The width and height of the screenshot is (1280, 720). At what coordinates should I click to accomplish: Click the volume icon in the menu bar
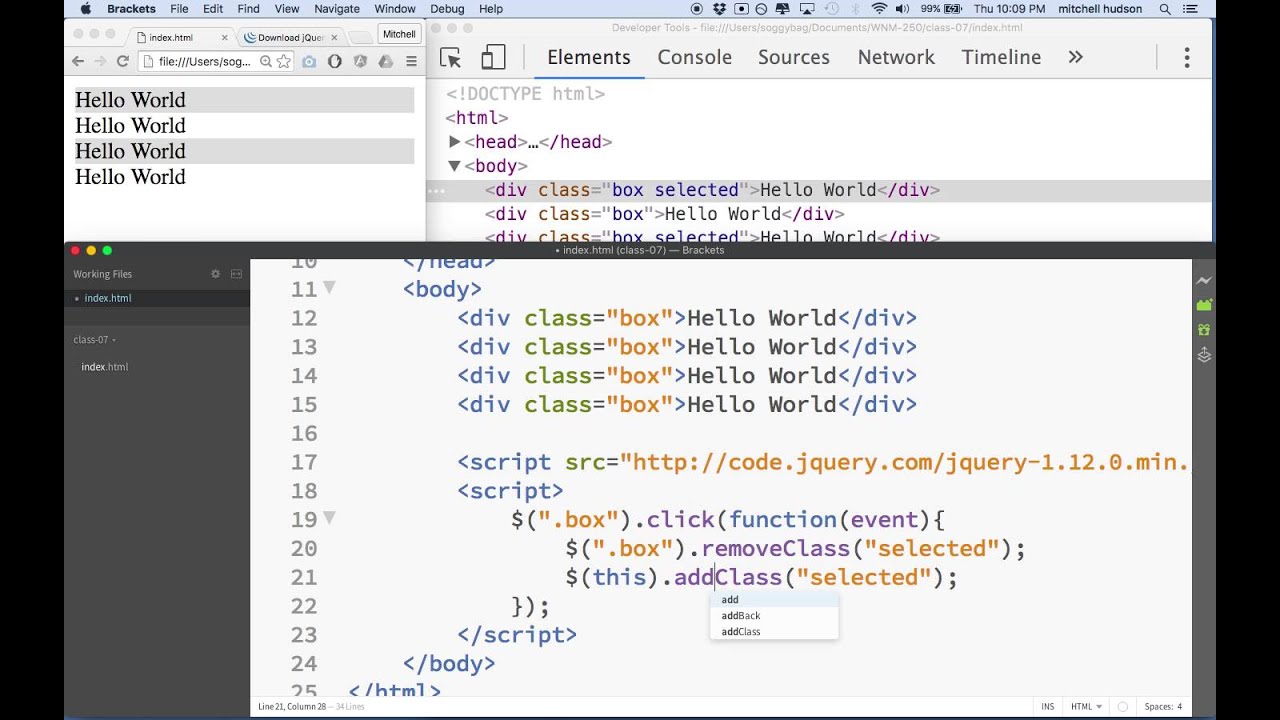903,9
